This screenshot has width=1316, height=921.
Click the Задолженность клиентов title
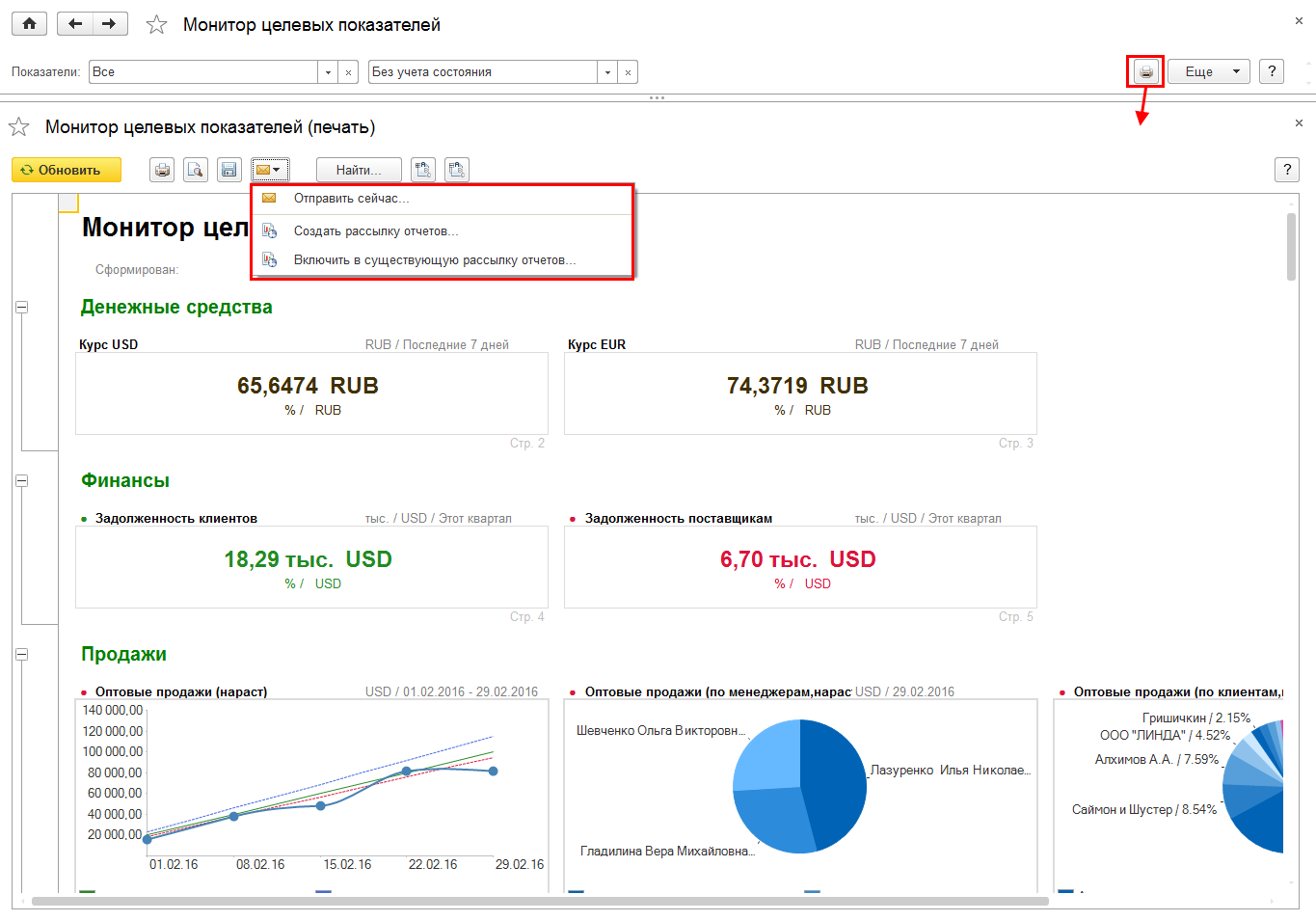[x=176, y=519]
